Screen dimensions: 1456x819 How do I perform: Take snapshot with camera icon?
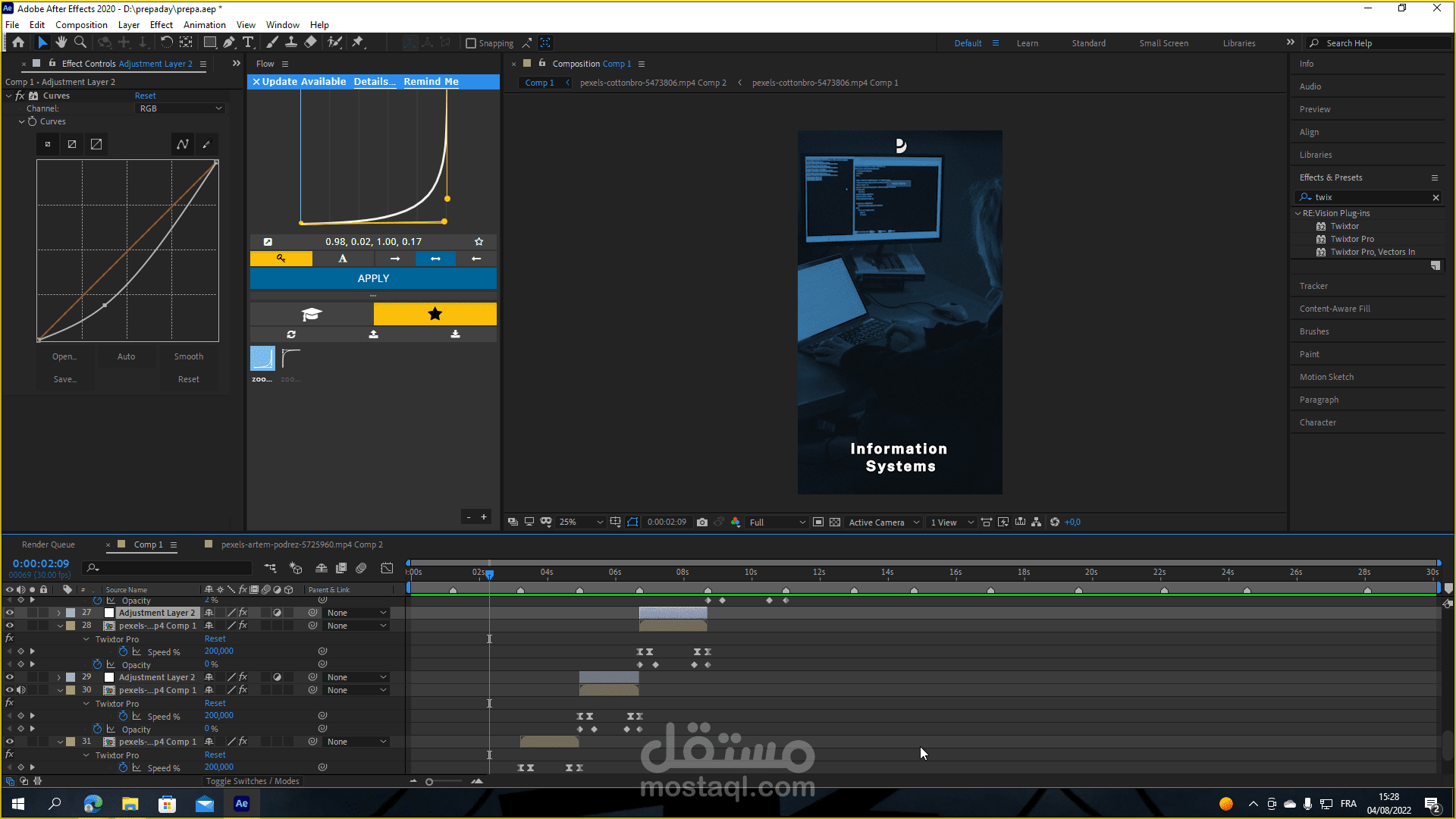click(x=702, y=522)
